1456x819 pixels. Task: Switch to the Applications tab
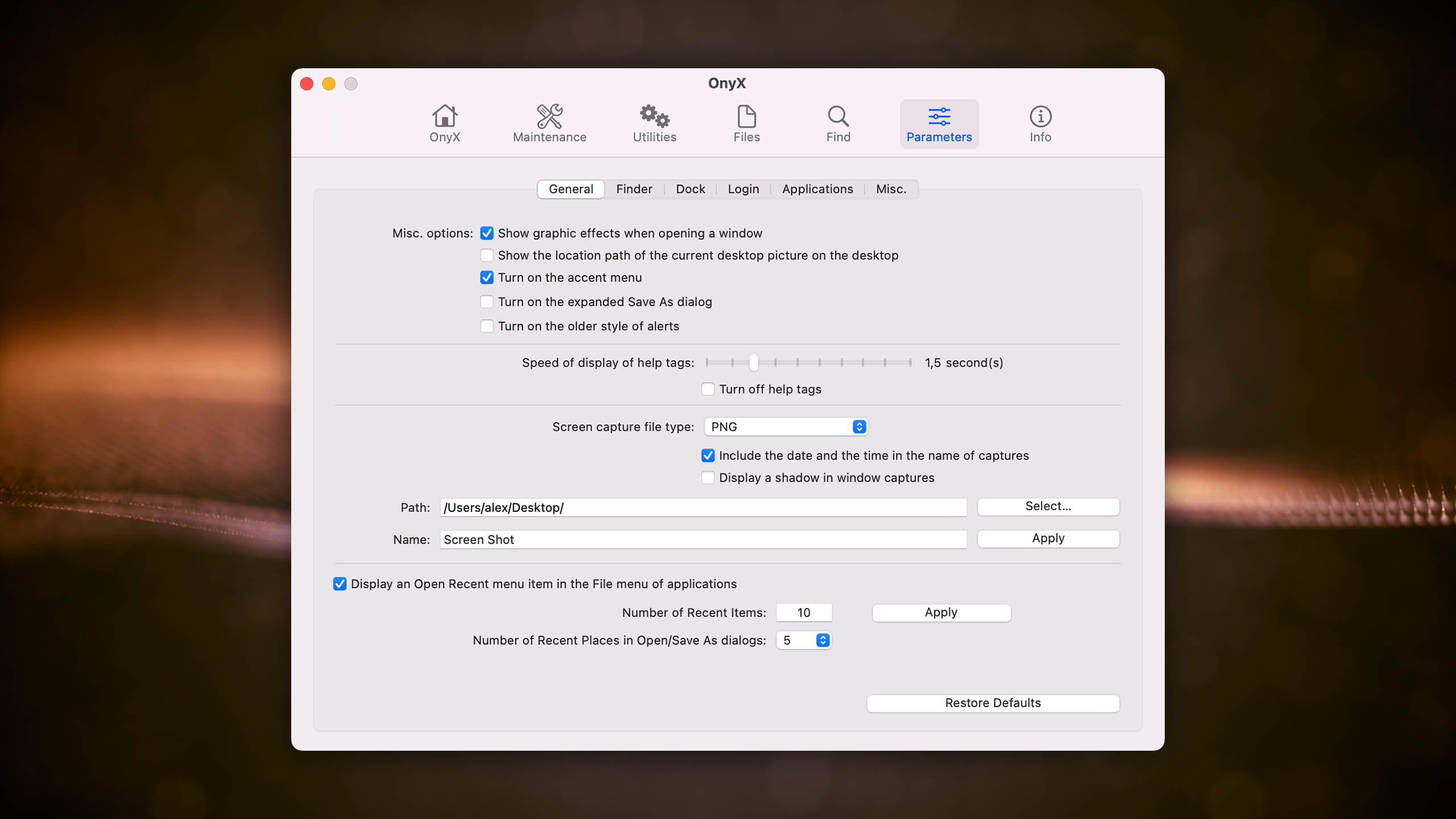(x=817, y=189)
